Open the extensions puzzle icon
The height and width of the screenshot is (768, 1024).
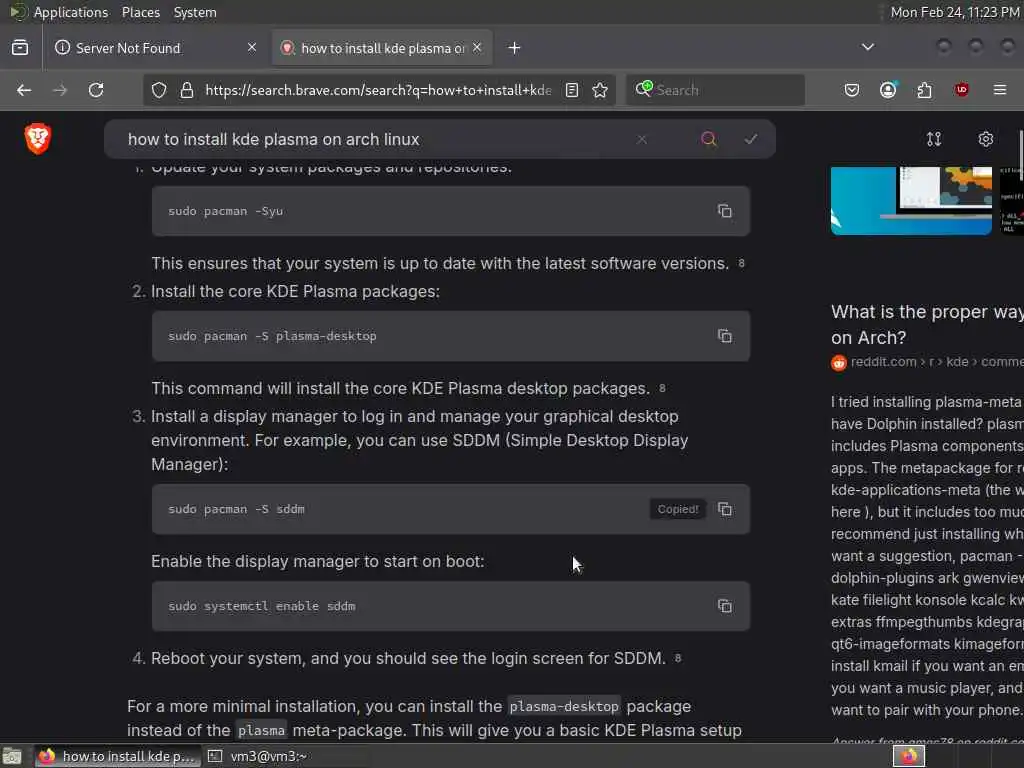point(924,90)
